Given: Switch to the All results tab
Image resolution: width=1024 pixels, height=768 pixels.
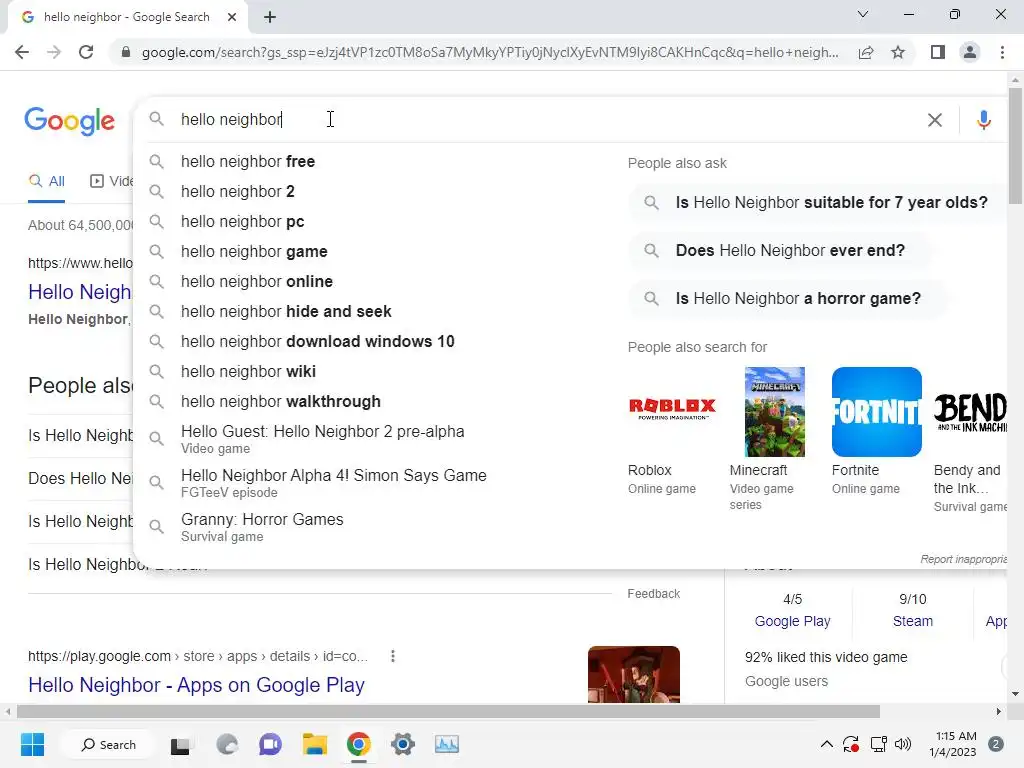Looking at the screenshot, I should [x=47, y=182].
